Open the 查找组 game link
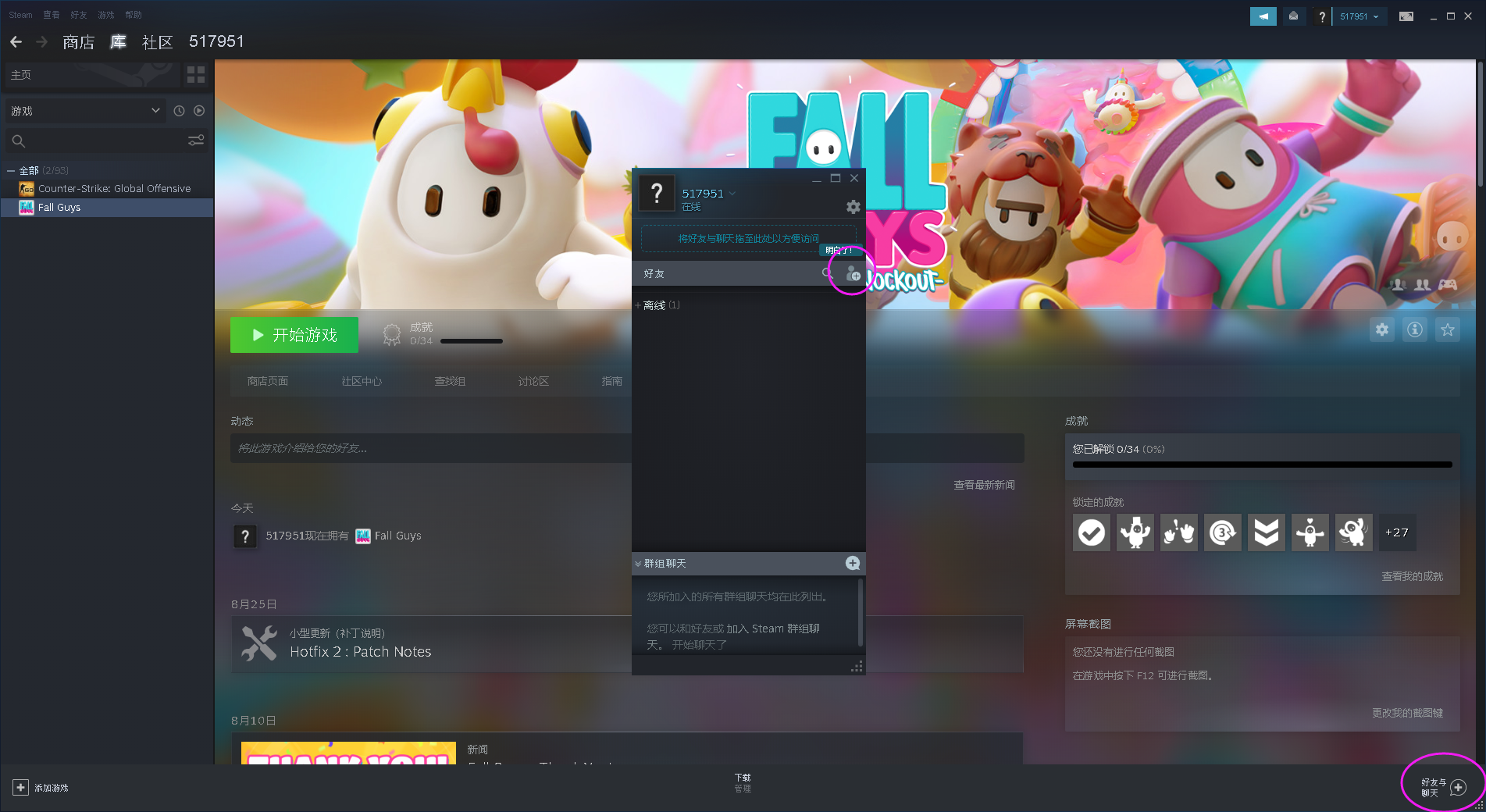Viewport: 1486px width, 812px height. 450,381
